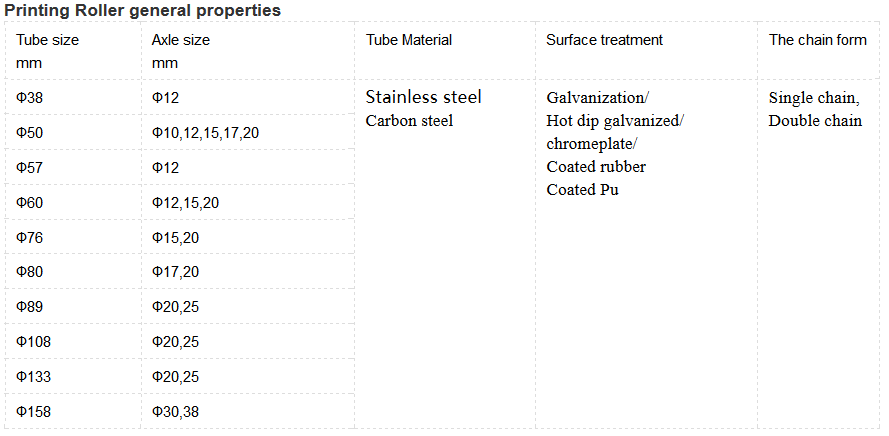Image resolution: width=889 pixels, height=436 pixels.
Task: Select the Tube Material header cell
Action: (x=409, y=40)
